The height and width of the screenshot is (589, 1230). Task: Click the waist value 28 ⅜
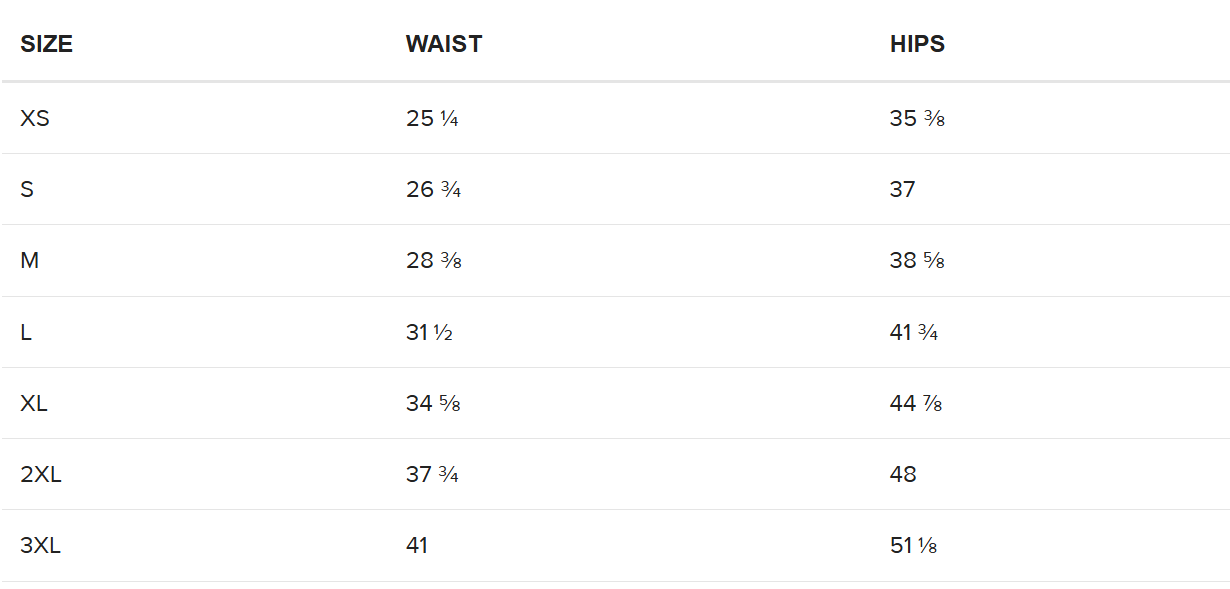click(433, 260)
